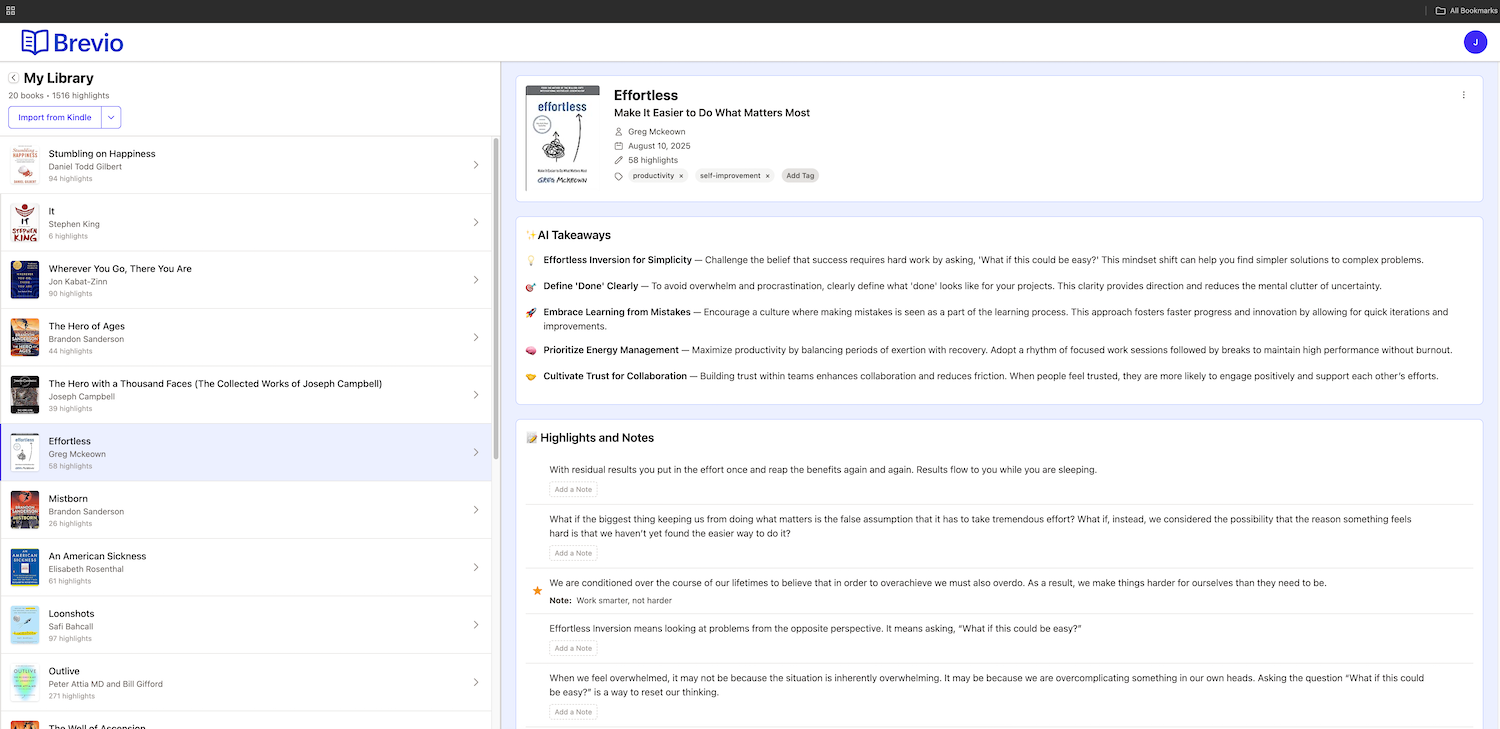Add a note to the tremendous effort highlight
Viewport: 1500px width, 729px height.
[x=573, y=553]
